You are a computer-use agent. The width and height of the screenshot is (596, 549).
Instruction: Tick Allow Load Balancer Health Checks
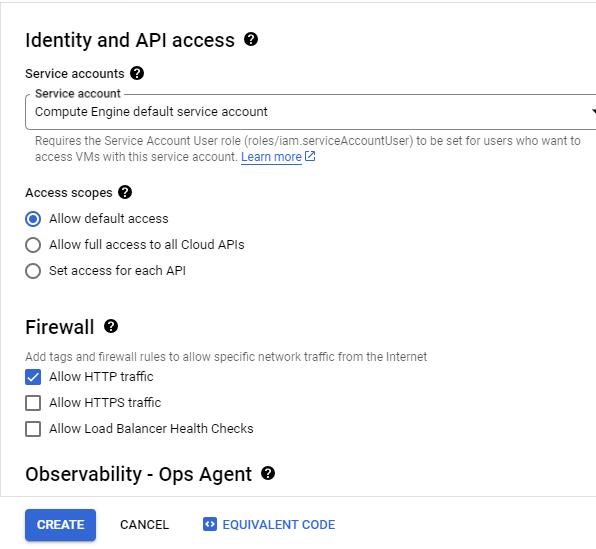[x=33, y=429]
